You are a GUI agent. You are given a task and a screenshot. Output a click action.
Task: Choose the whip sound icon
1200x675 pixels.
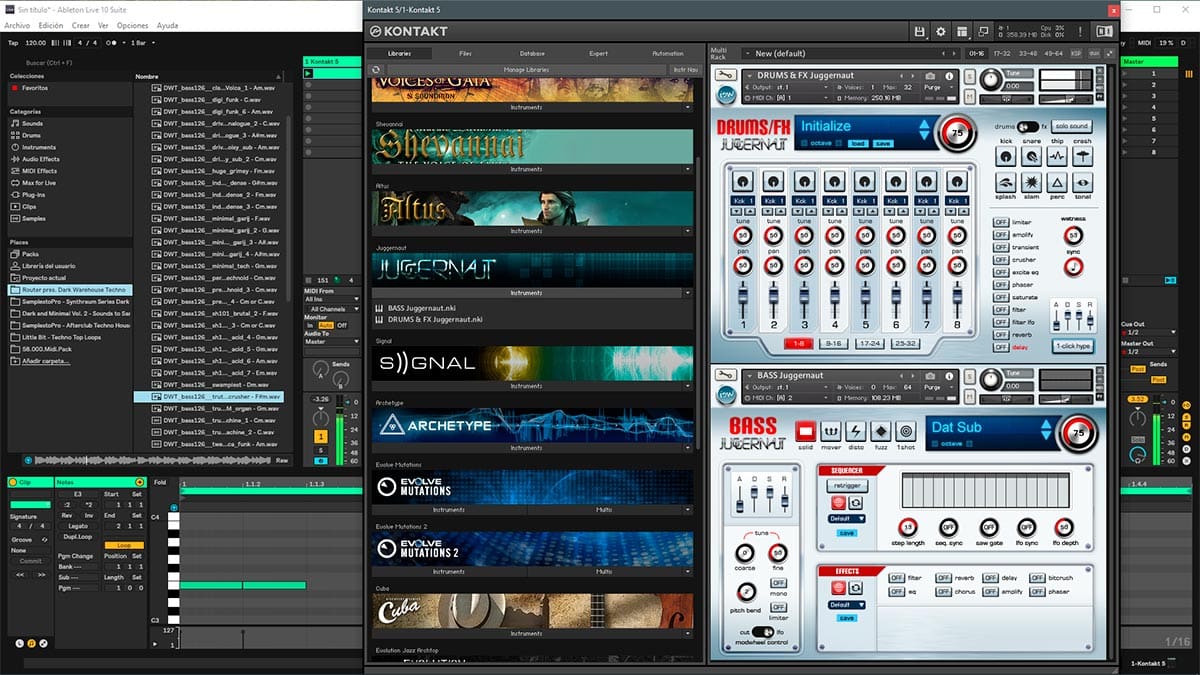click(1058, 158)
